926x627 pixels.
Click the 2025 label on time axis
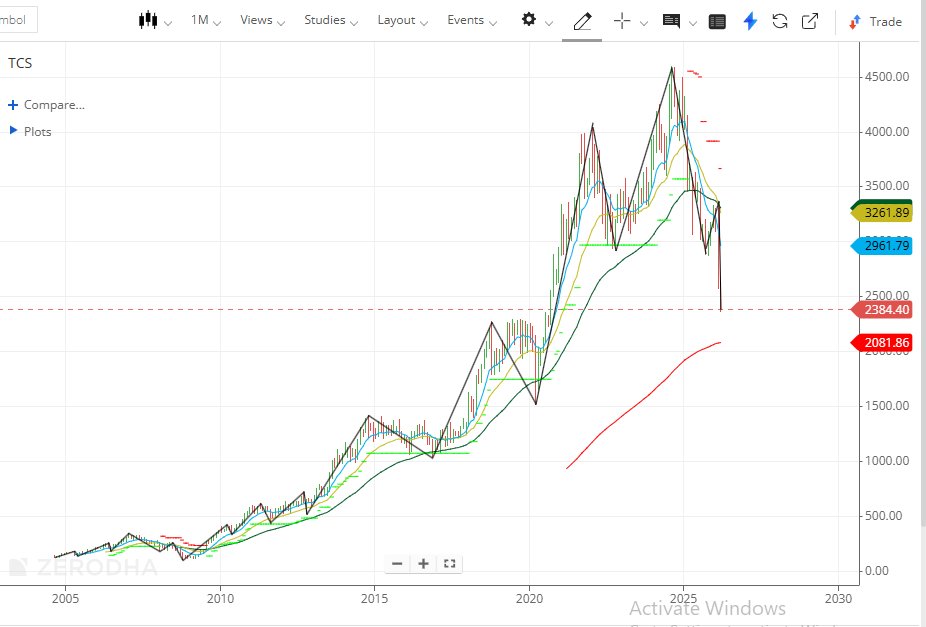coord(683,599)
